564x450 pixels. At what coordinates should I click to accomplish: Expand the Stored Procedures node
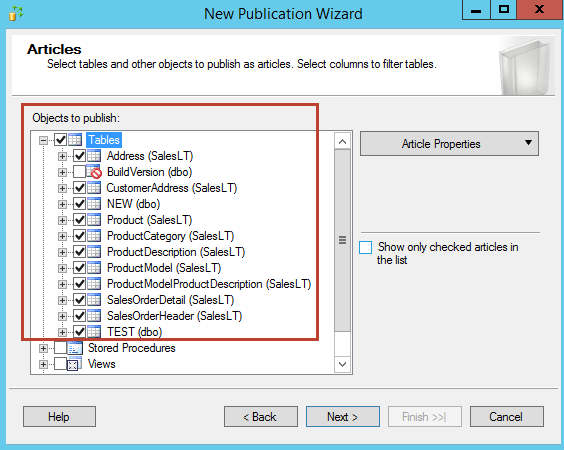(44, 348)
